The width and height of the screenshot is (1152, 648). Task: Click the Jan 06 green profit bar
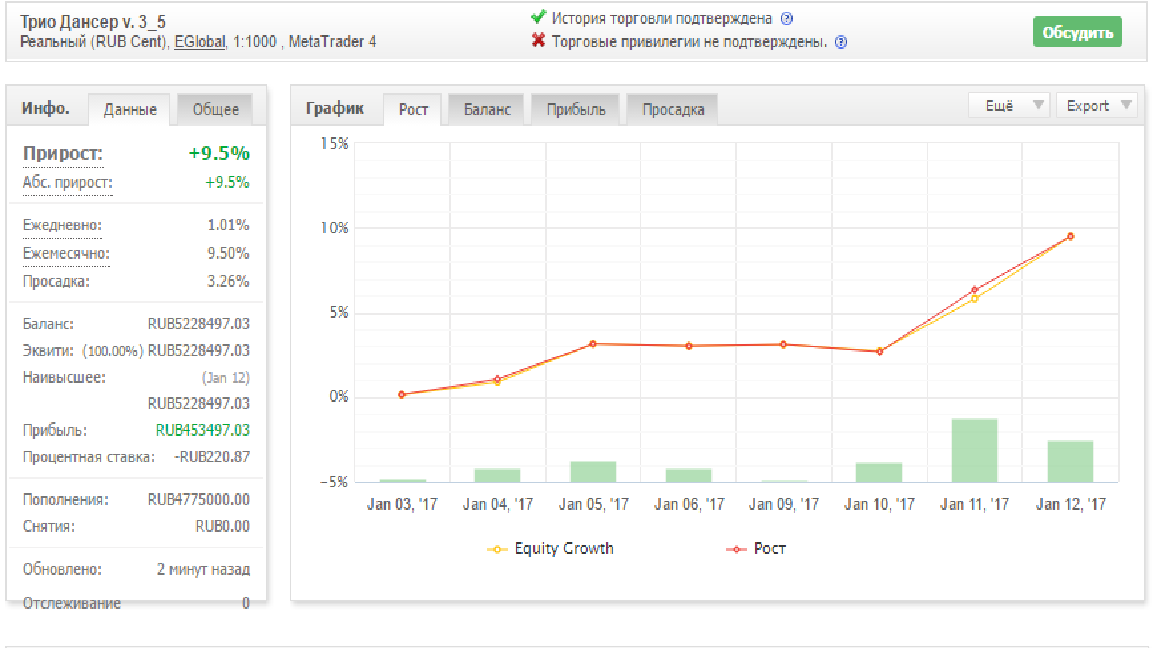[x=688, y=475]
